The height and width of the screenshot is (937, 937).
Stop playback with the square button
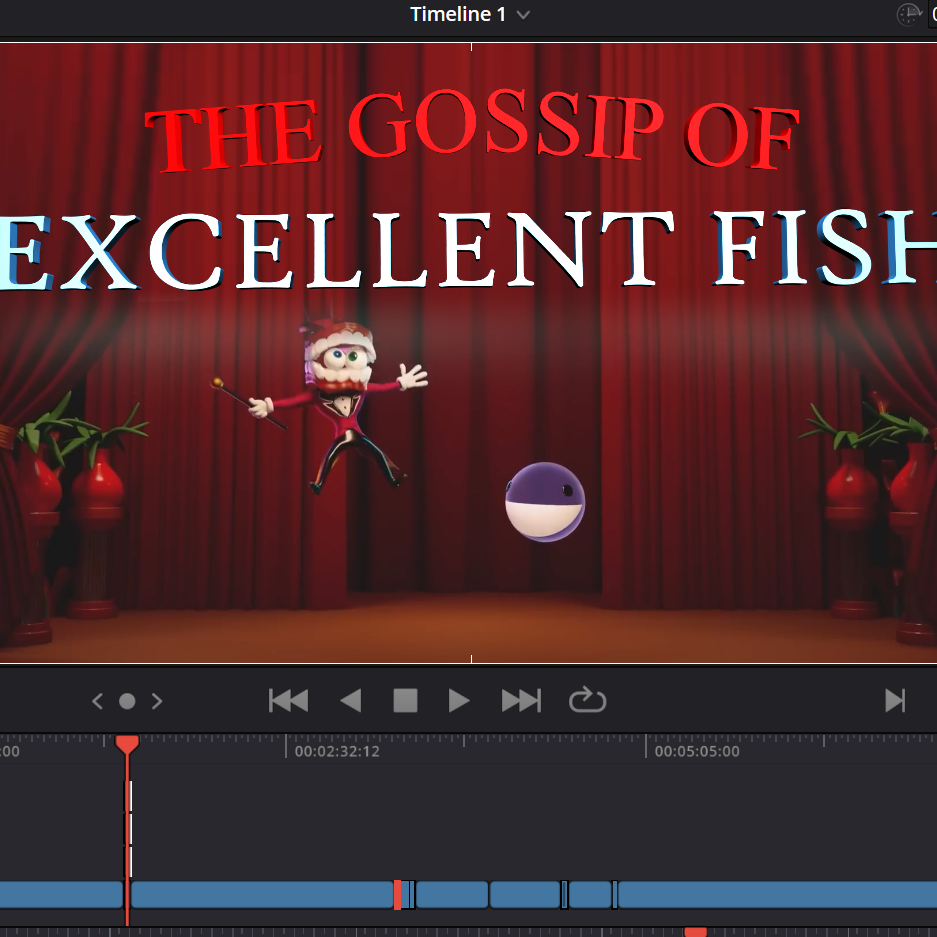click(405, 701)
